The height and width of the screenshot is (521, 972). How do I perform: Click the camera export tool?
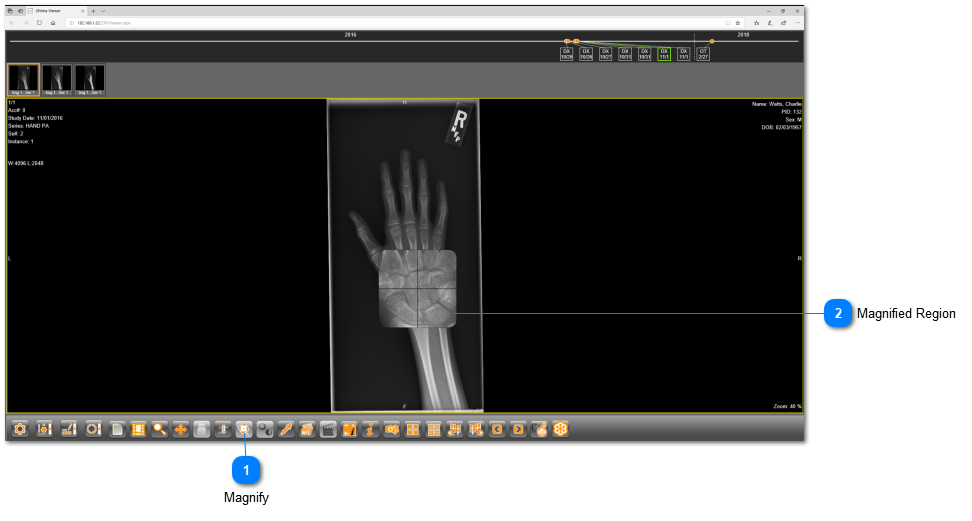click(x=391, y=429)
